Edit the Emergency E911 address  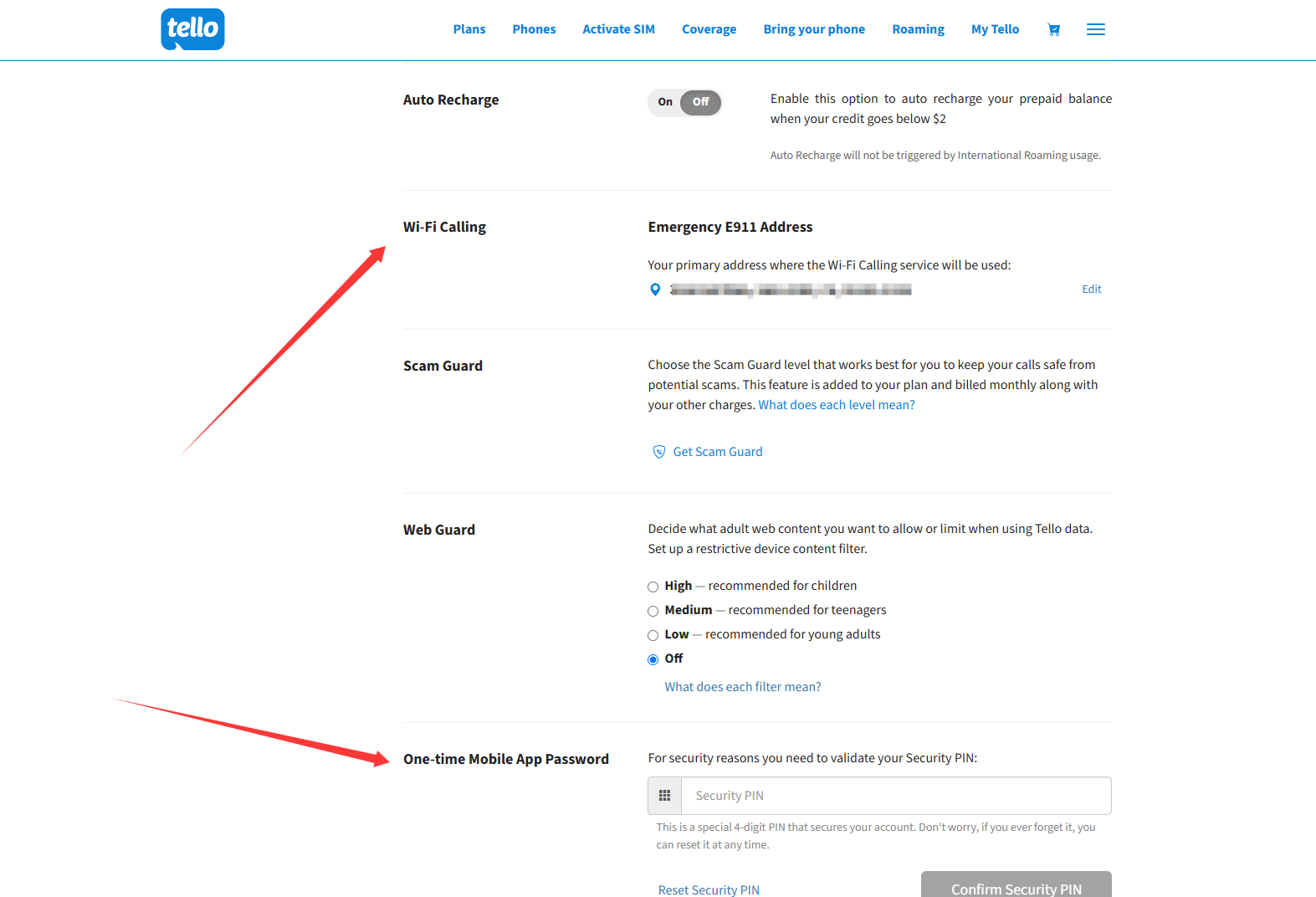pyautogui.click(x=1091, y=290)
